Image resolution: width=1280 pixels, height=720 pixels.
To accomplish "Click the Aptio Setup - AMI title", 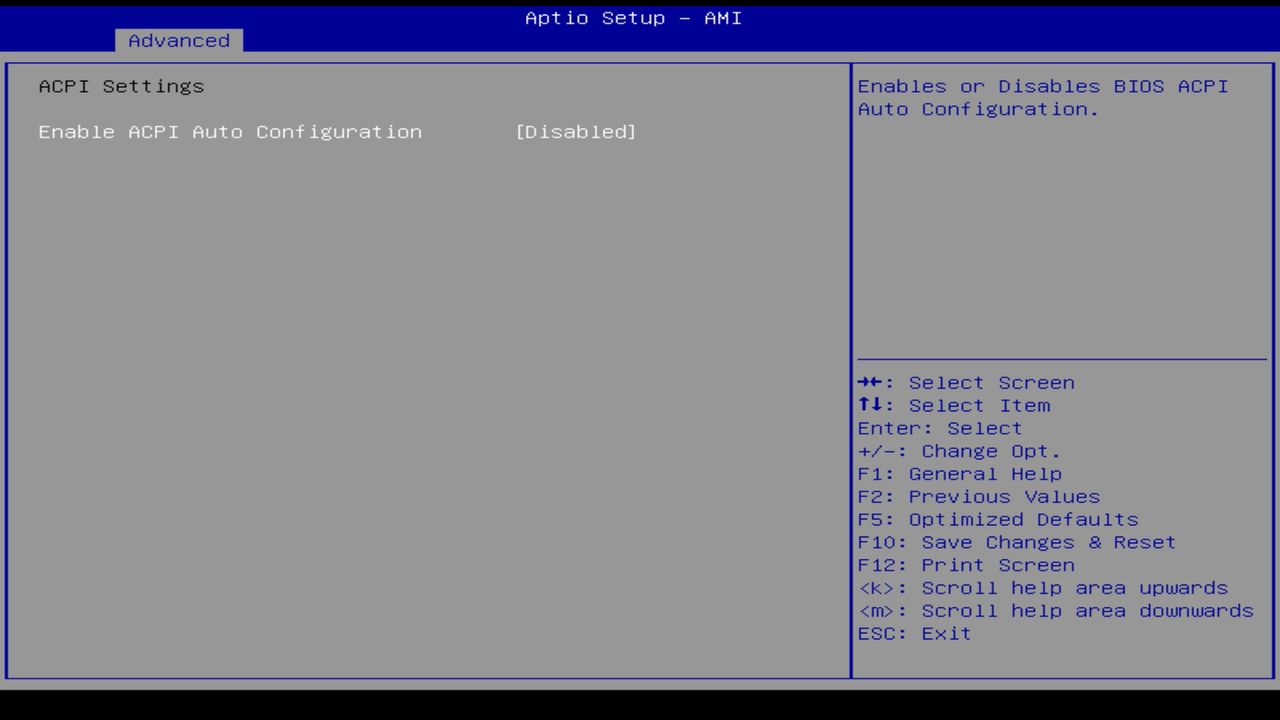I will [x=632, y=17].
